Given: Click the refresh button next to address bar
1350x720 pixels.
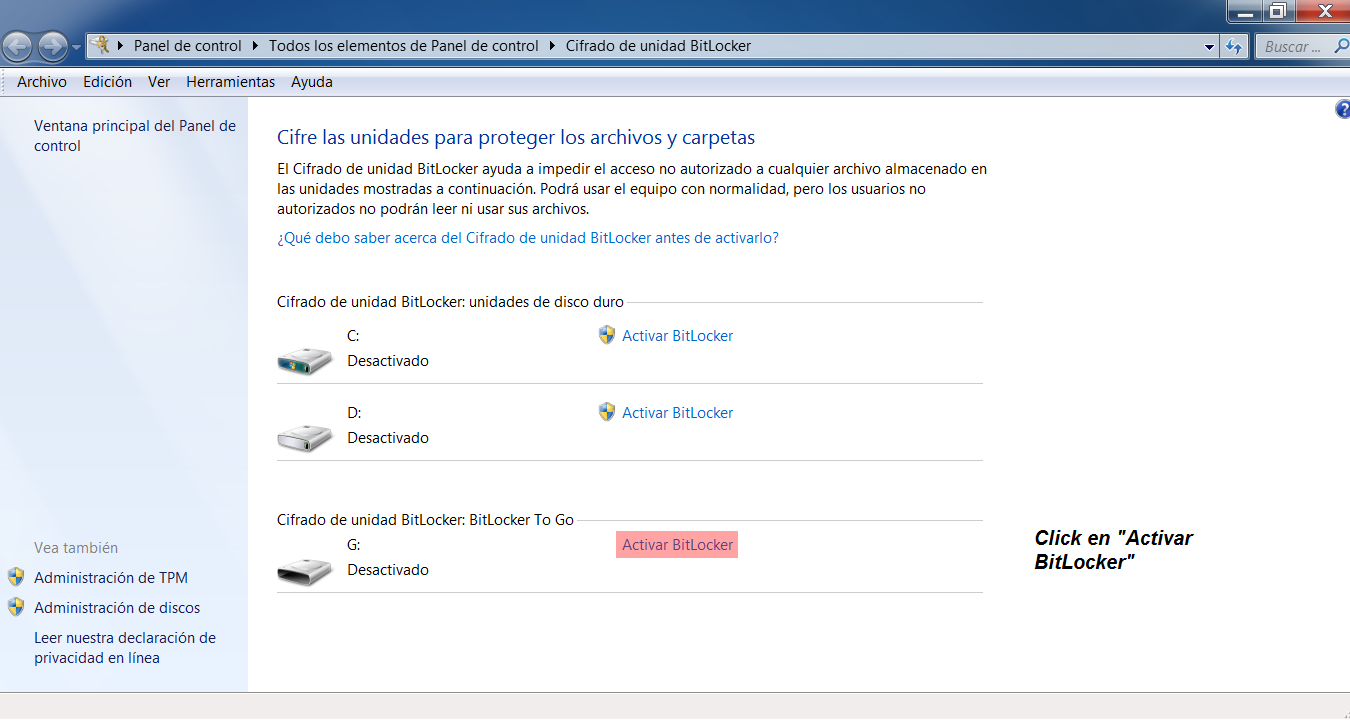Looking at the screenshot, I should [x=1234, y=46].
